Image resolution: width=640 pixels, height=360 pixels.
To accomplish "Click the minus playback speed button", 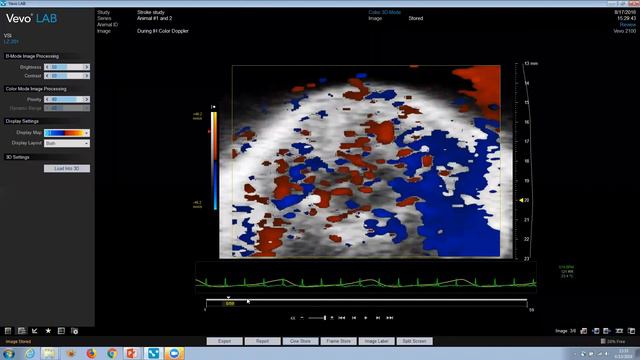I will (302, 318).
